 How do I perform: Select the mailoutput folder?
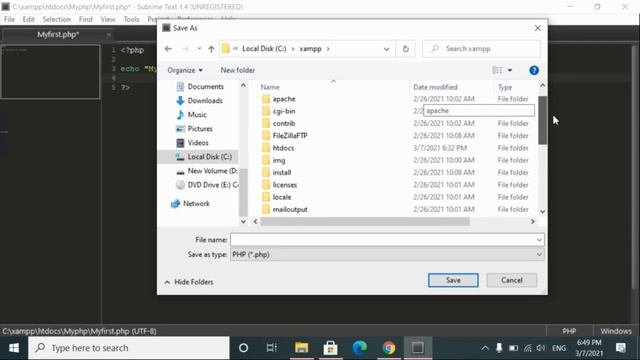click(290, 209)
